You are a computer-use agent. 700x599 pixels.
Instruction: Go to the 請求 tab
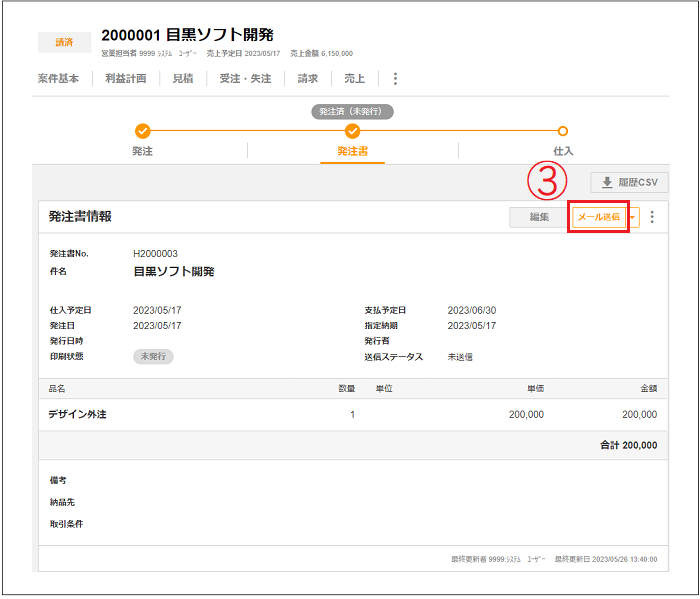click(308, 79)
